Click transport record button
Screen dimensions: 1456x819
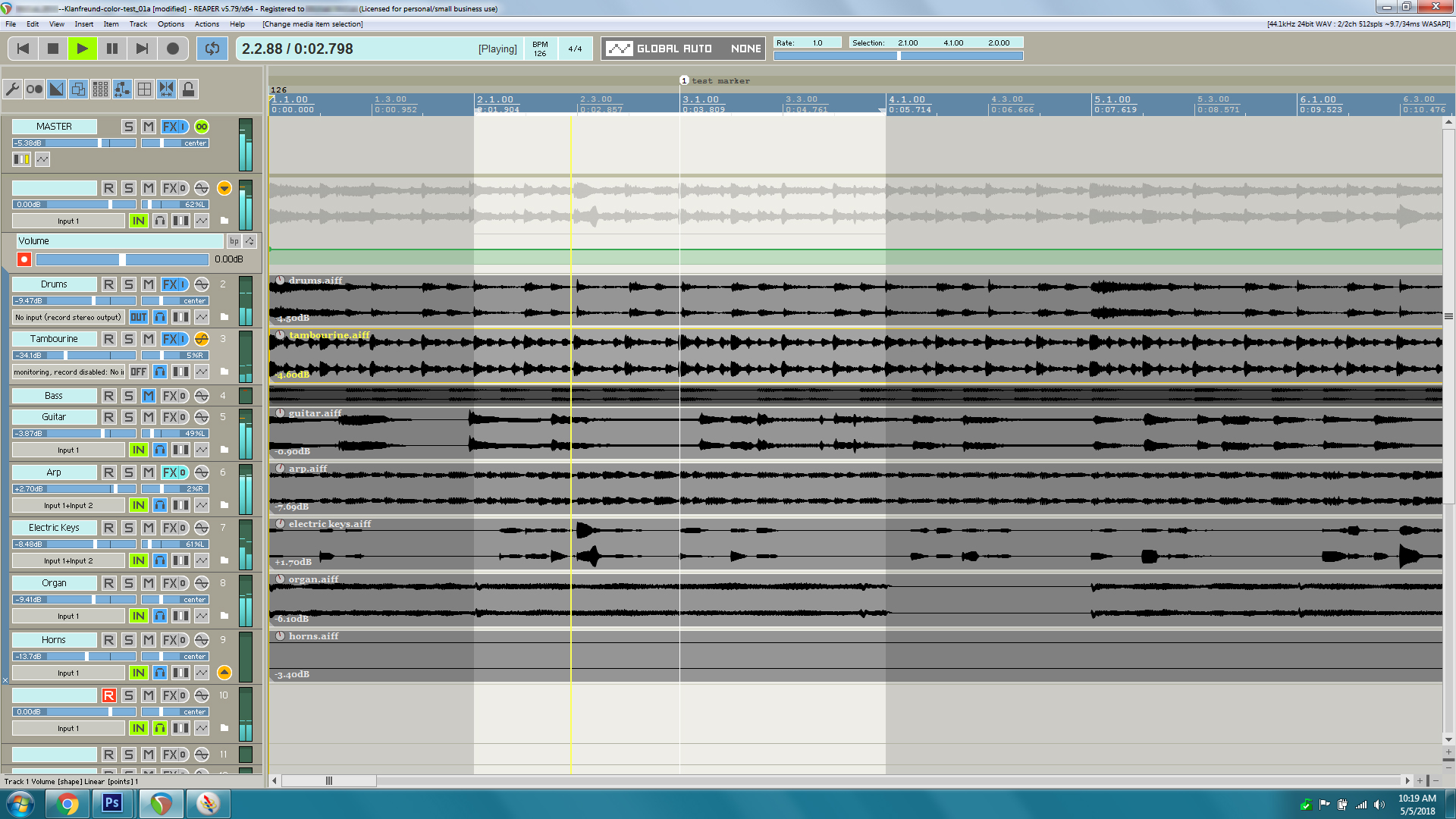click(x=173, y=49)
